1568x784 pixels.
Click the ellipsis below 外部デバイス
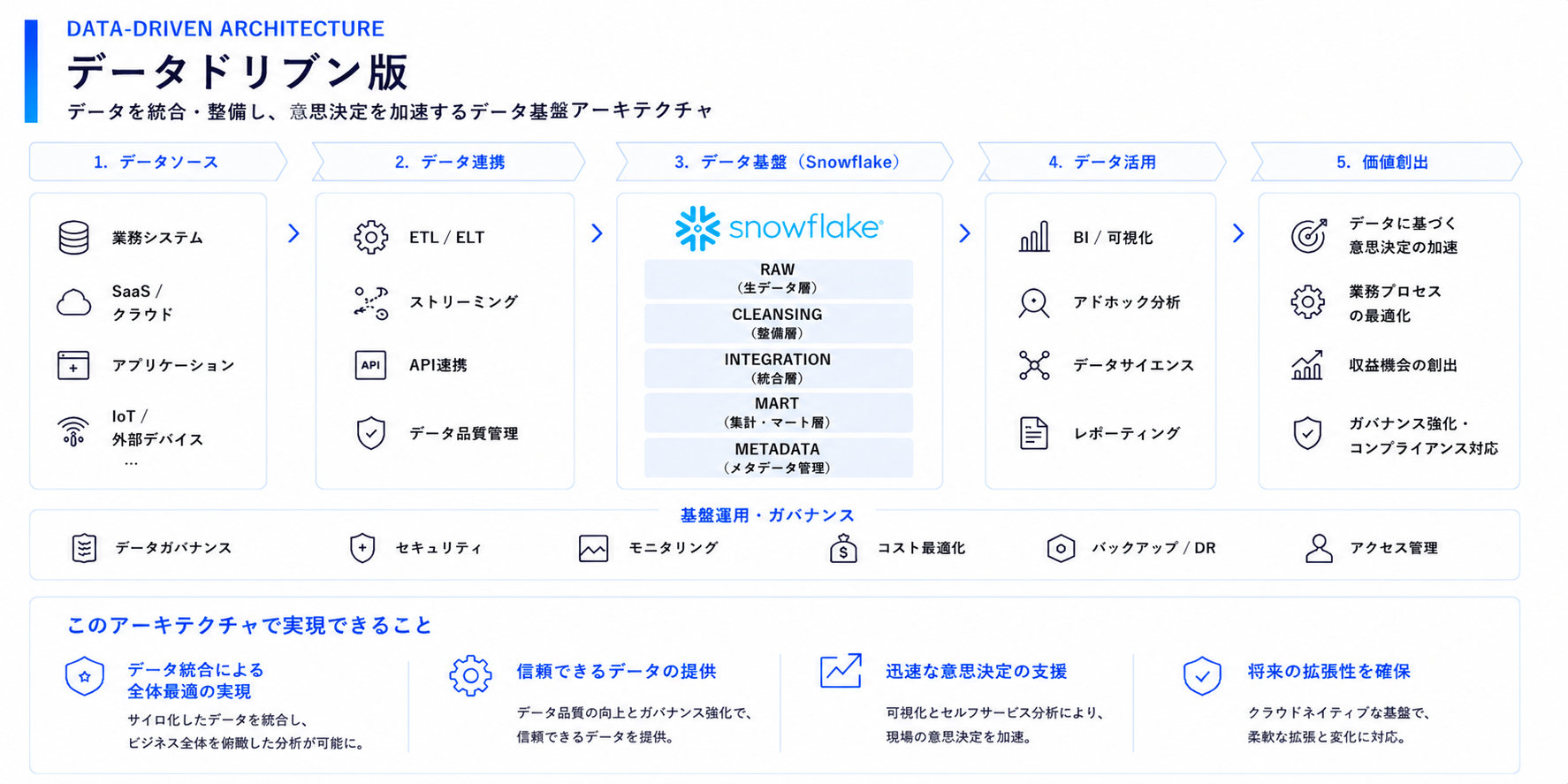(x=131, y=463)
